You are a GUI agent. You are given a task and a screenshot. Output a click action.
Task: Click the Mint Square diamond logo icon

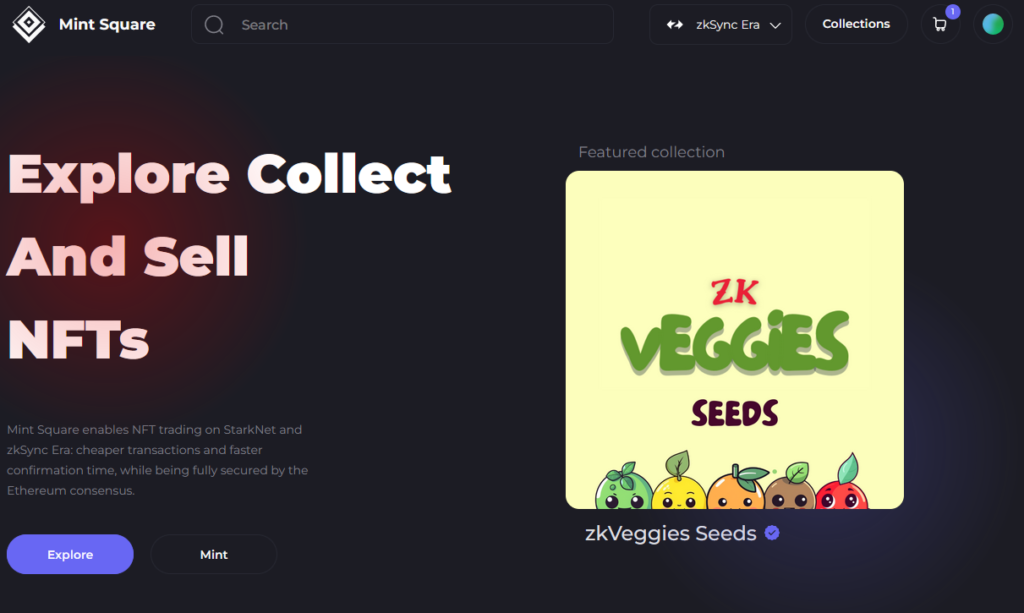point(29,24)
